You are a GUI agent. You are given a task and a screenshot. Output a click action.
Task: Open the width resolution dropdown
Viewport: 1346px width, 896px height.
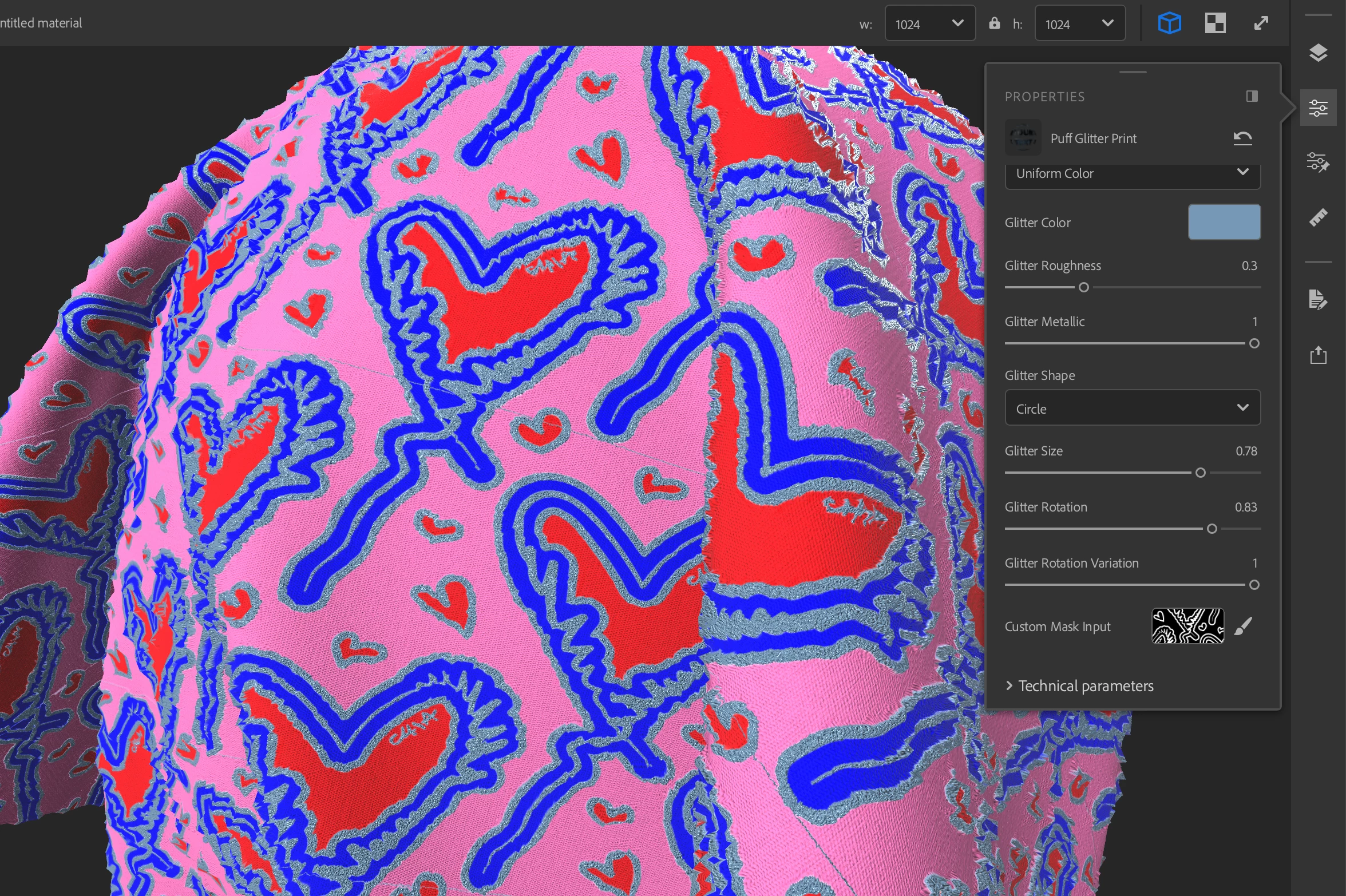pos(929,23)
